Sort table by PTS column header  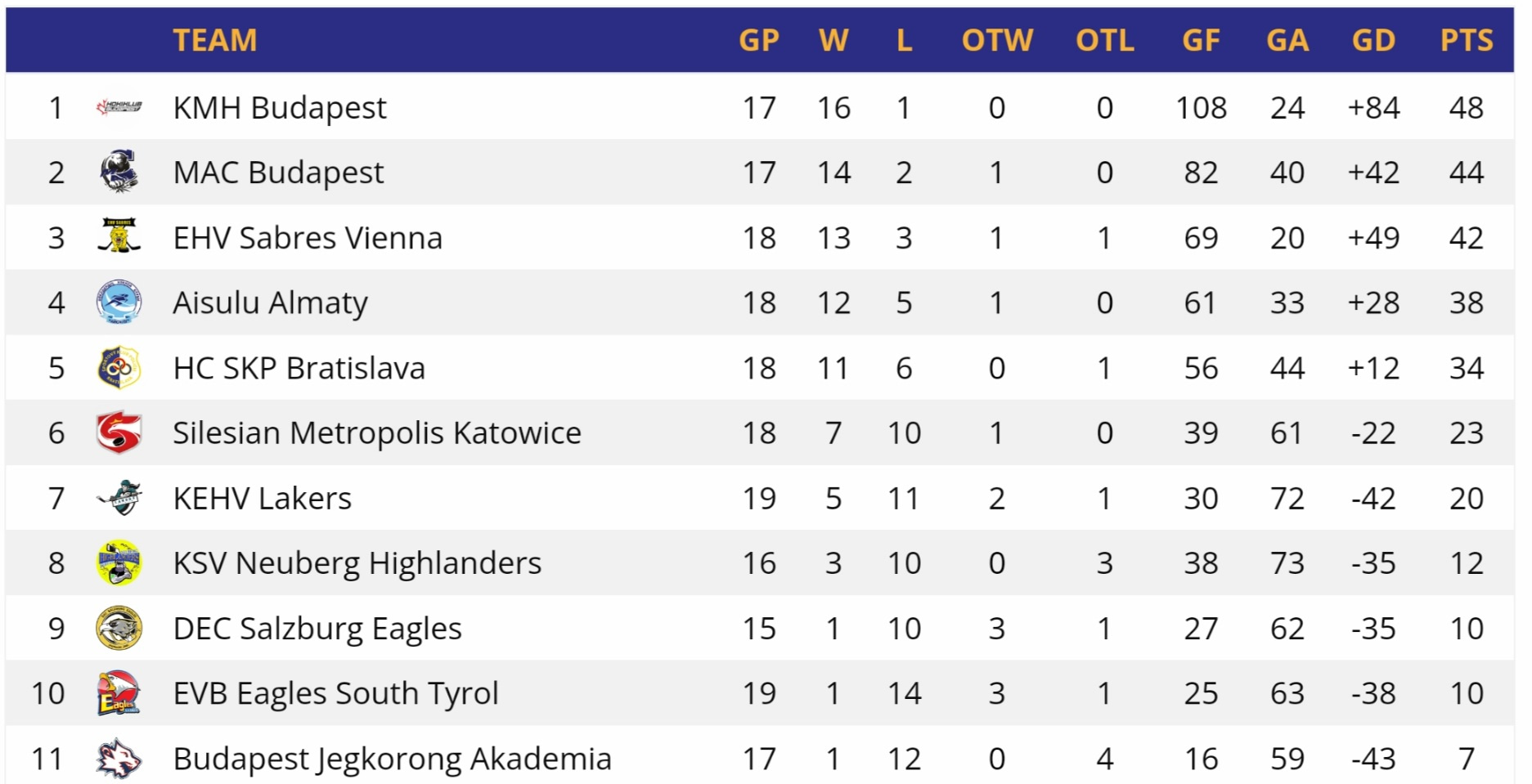tap(1467, 40)
